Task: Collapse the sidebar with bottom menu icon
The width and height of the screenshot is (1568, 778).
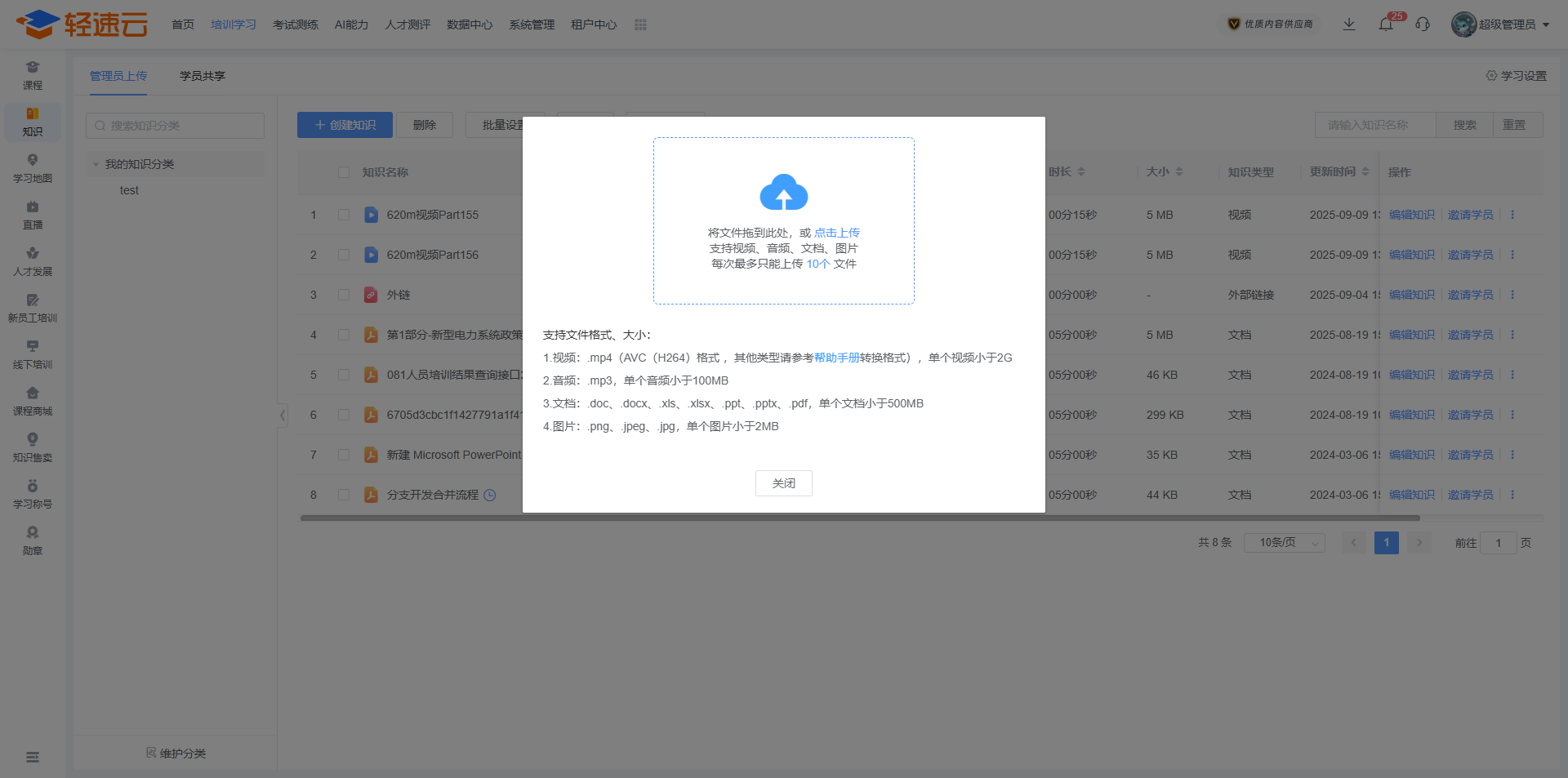Action: tap(33, 757)
